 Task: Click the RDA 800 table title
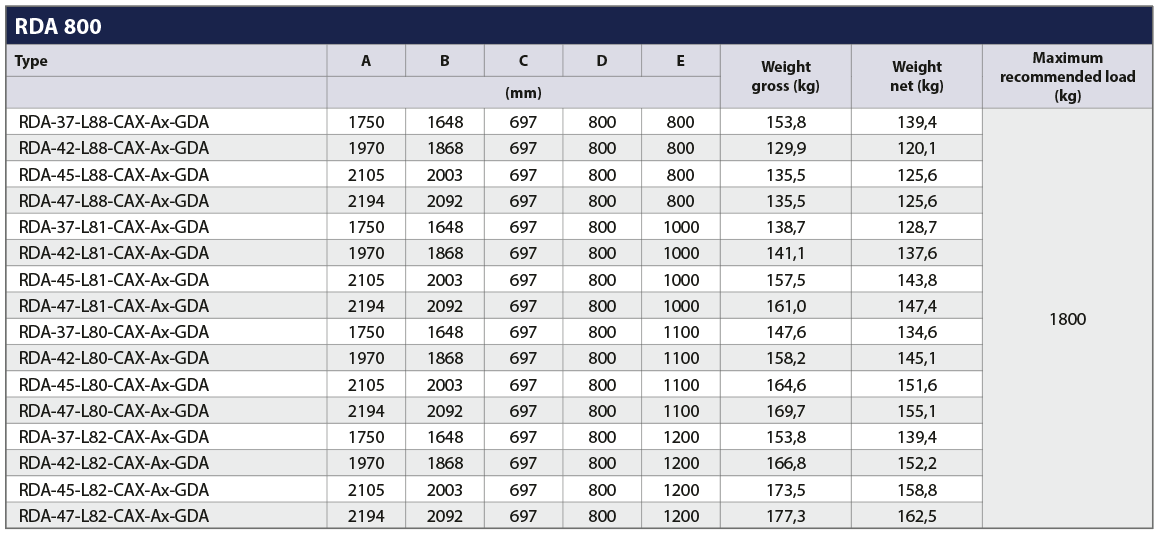point(58,27)
